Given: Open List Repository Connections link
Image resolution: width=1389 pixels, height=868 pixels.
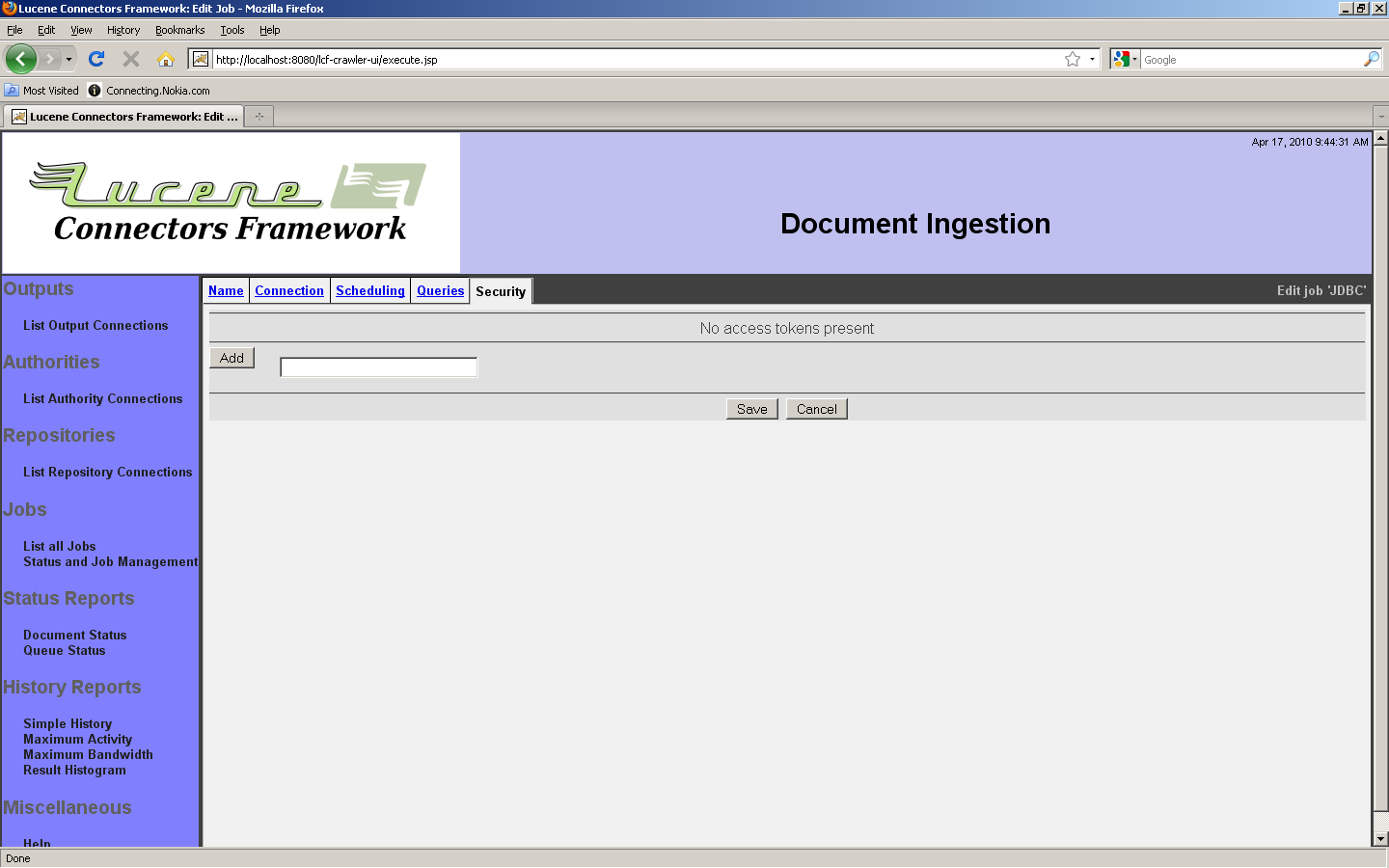Looking at the screenshot, I should (x=108, y=473).
